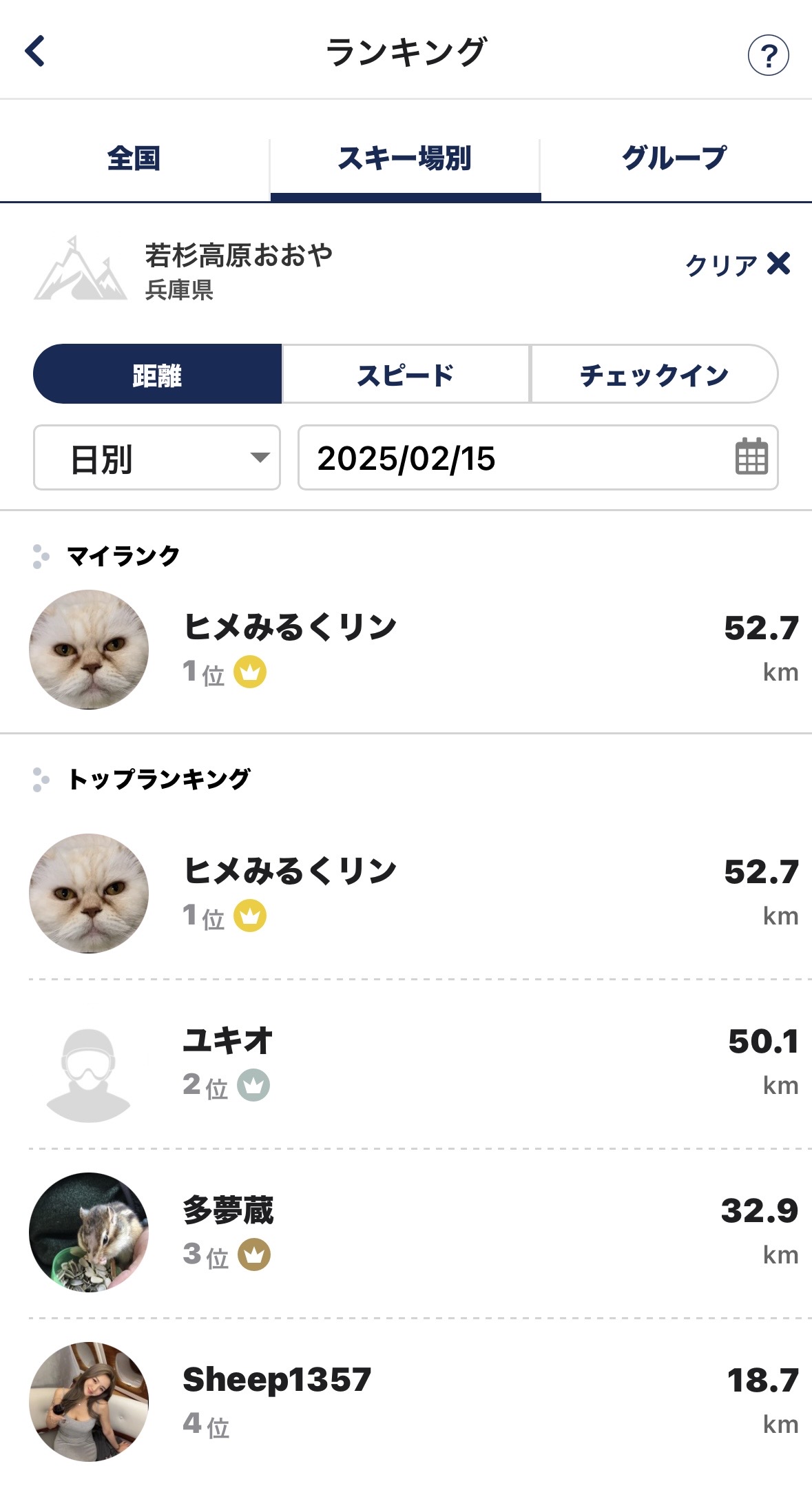Viewport: 812px width, 1508px height.
Task: Expand the 日別 period dropdown
Action: tap(157, 458)
